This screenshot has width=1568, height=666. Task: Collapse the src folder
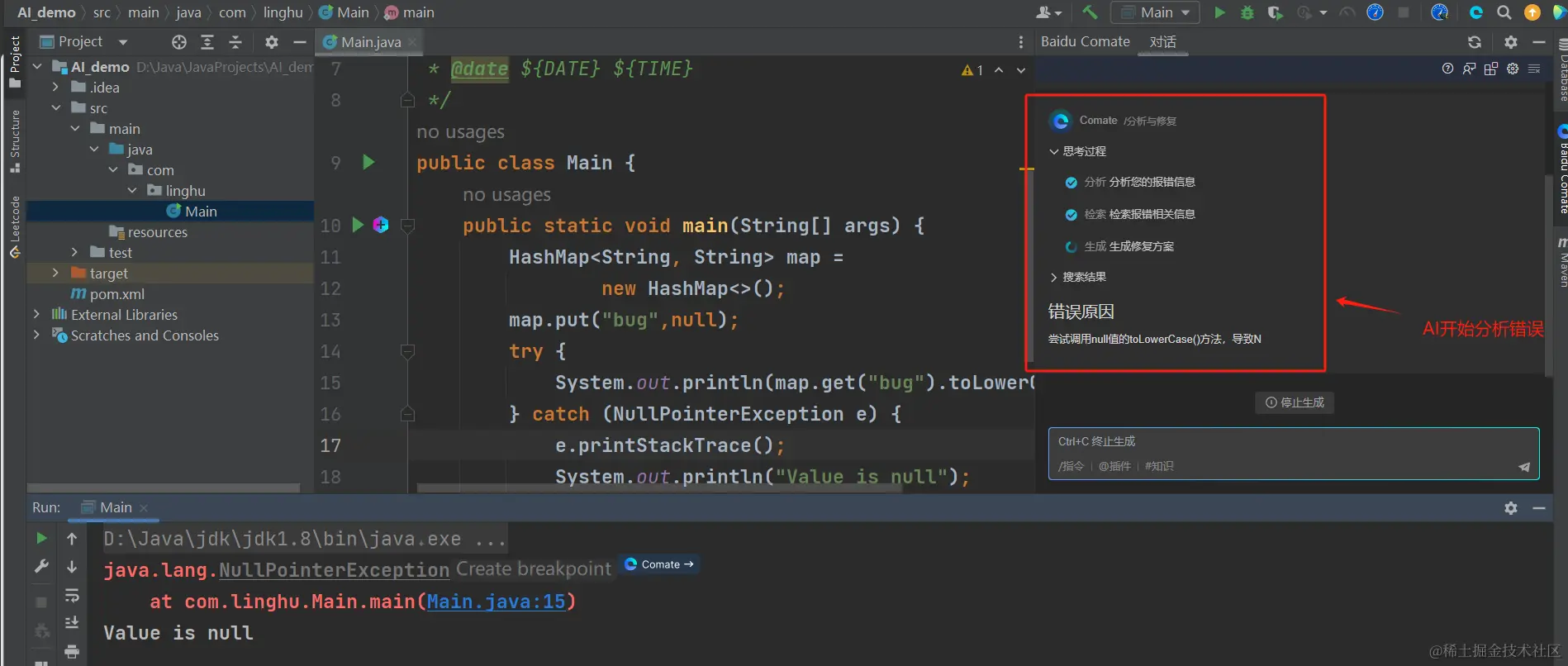point(56,107)
